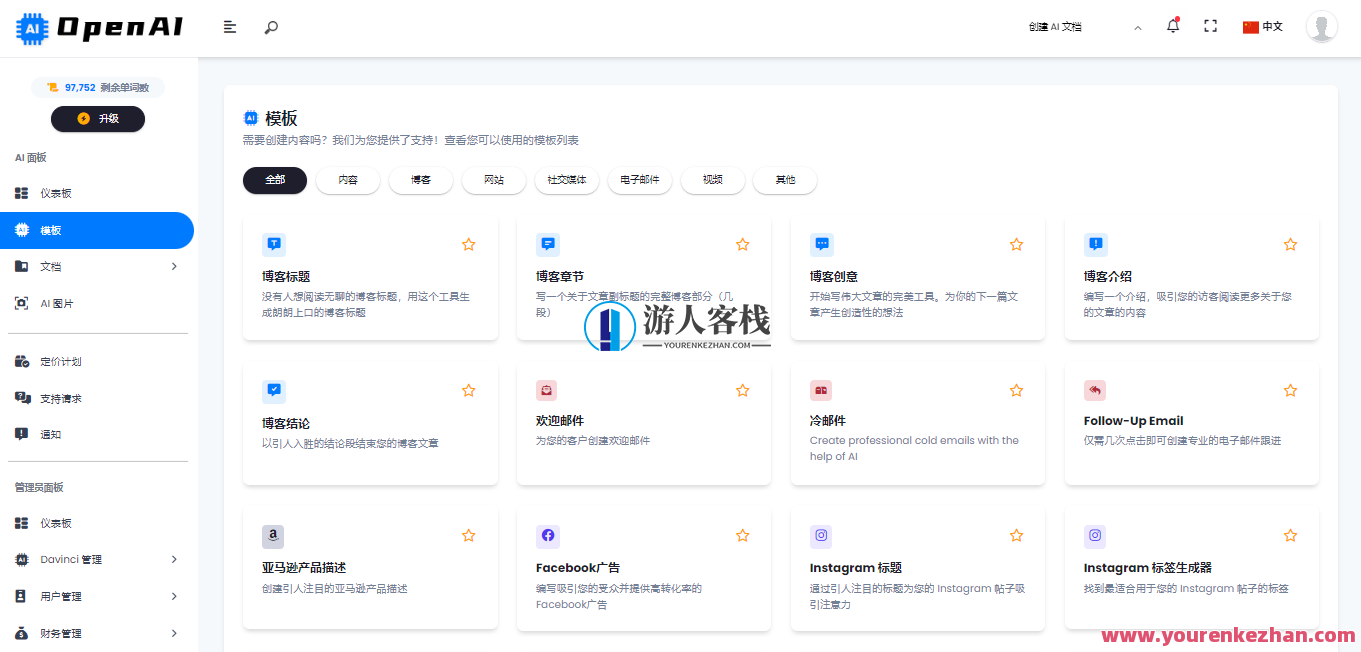Switch to the 社交媒体 filter tab
Screen dimensions: 1361x652
[566, 181]
